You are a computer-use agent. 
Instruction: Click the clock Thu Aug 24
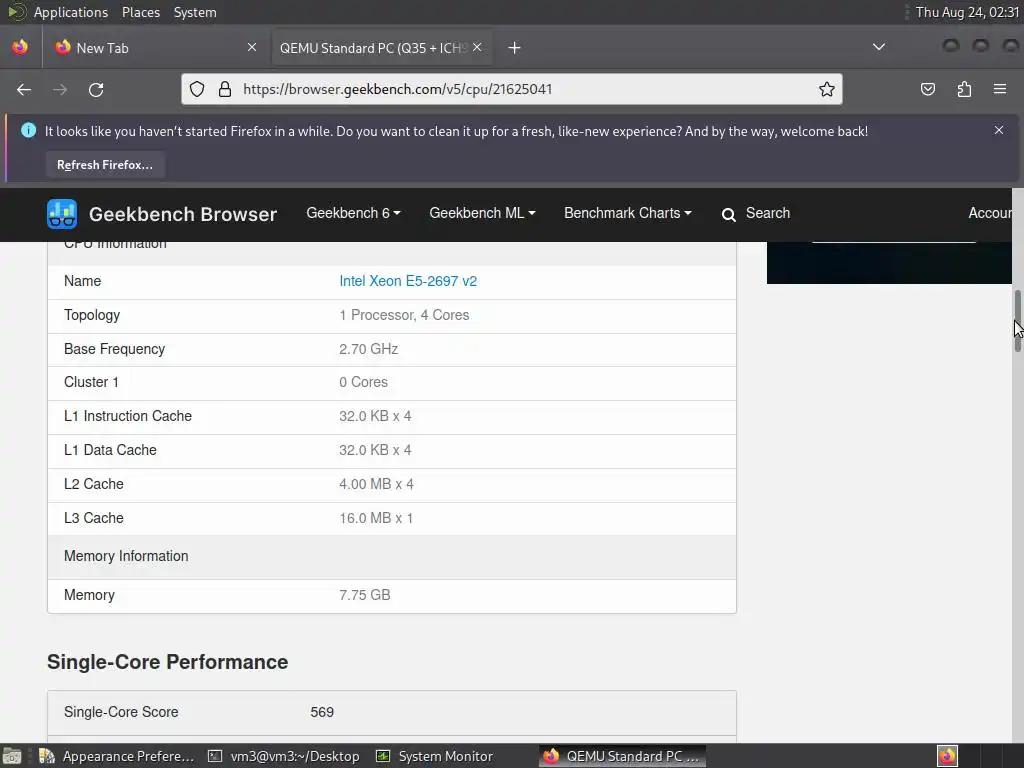(967, 12)
